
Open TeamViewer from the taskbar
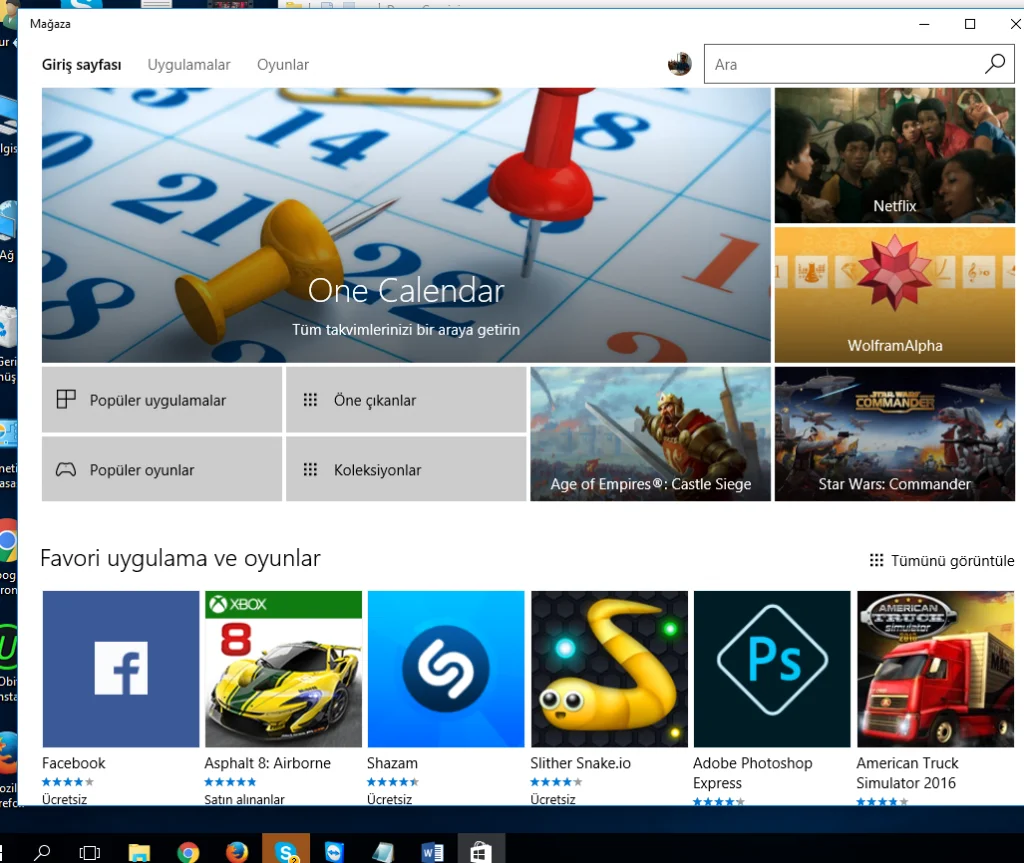334,851
